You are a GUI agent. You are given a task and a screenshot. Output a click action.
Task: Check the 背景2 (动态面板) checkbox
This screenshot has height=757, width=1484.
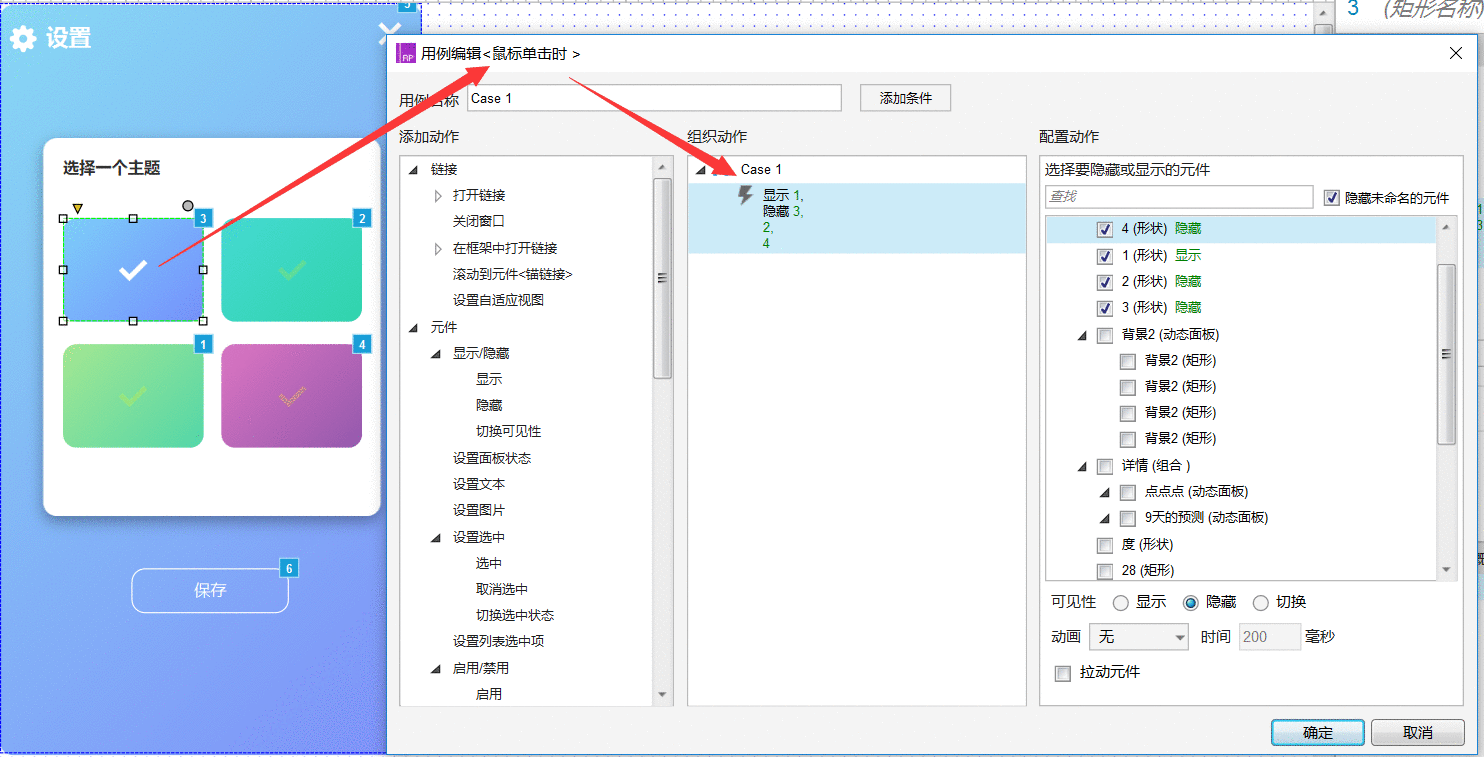1105,335
